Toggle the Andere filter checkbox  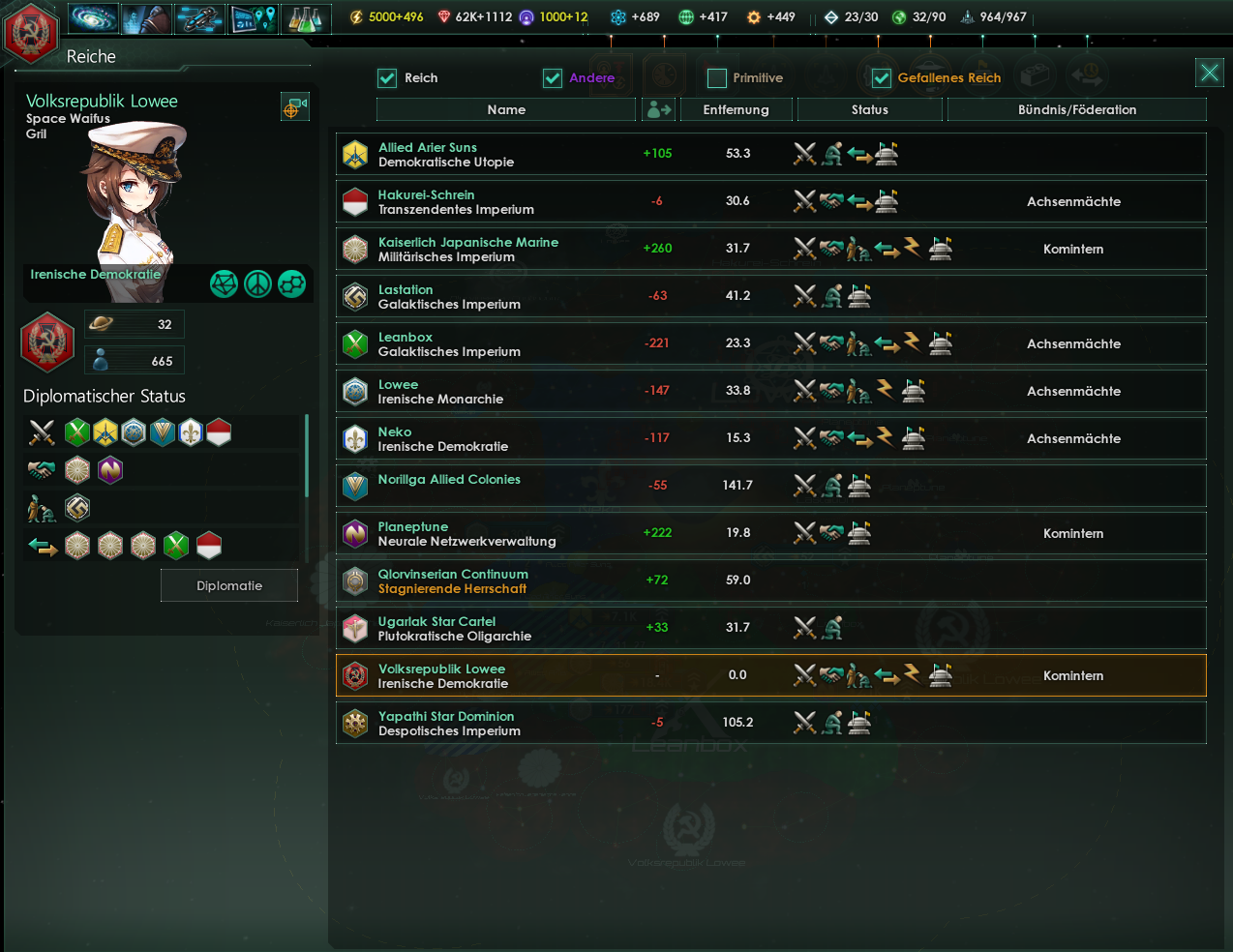pos(553,78)
